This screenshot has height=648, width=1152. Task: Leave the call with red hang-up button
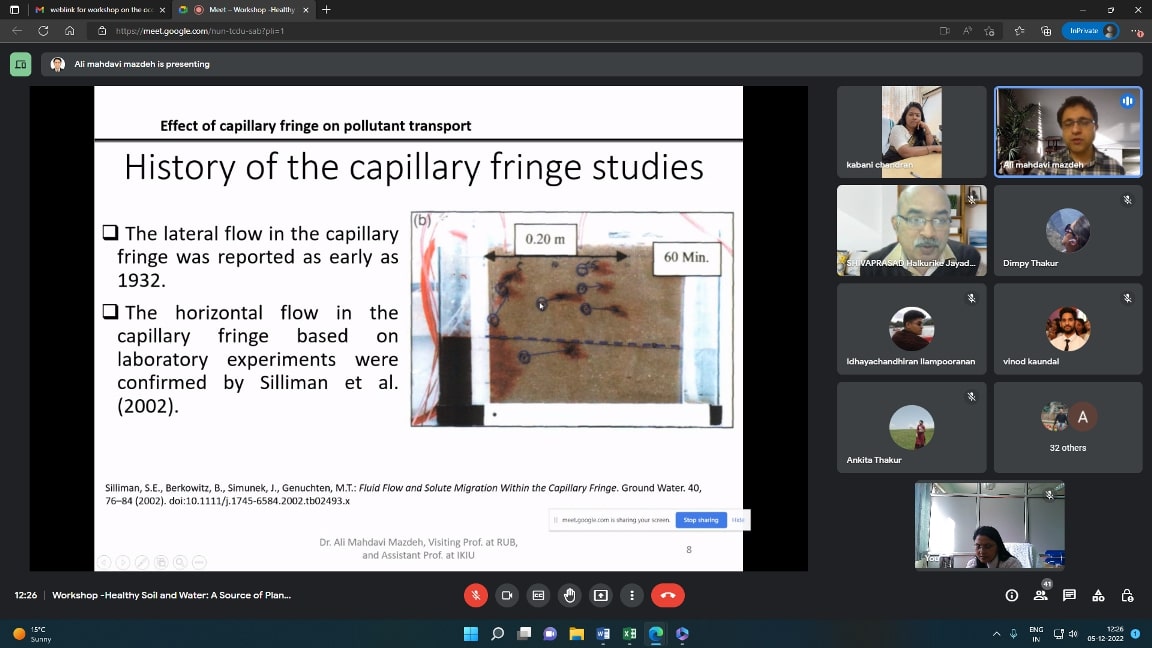point(667,595)
